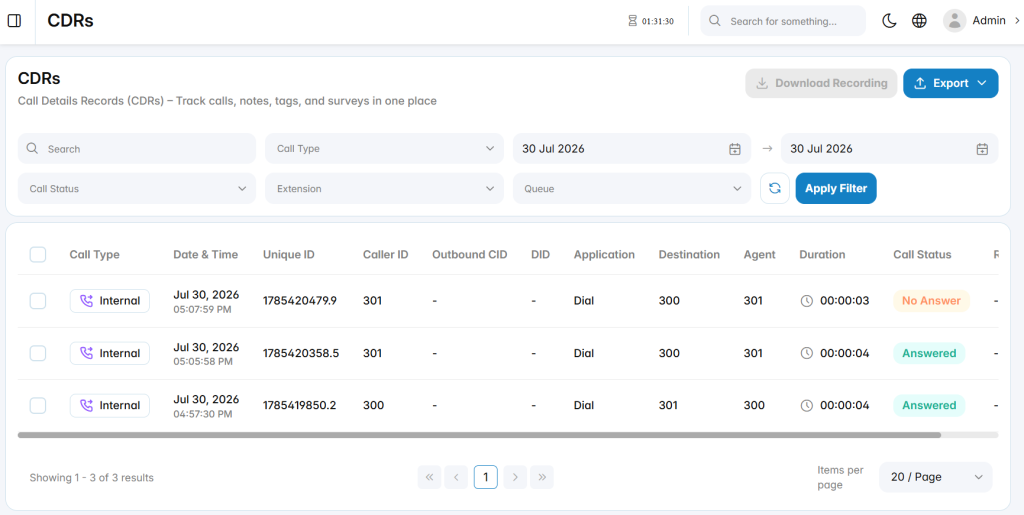1024x515 pixels.
Task: Click the No Answer status badge
Action: pyautogui.click(x=931, y=301)
